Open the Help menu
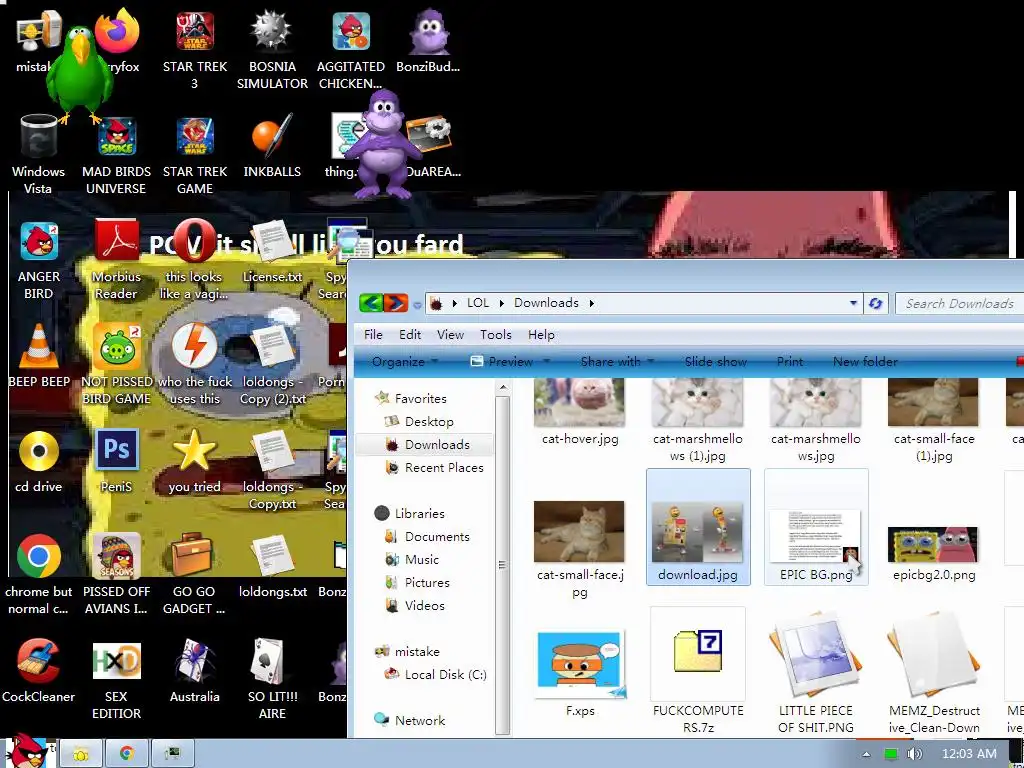This screenshot has height=768, width=1024. 541,334
